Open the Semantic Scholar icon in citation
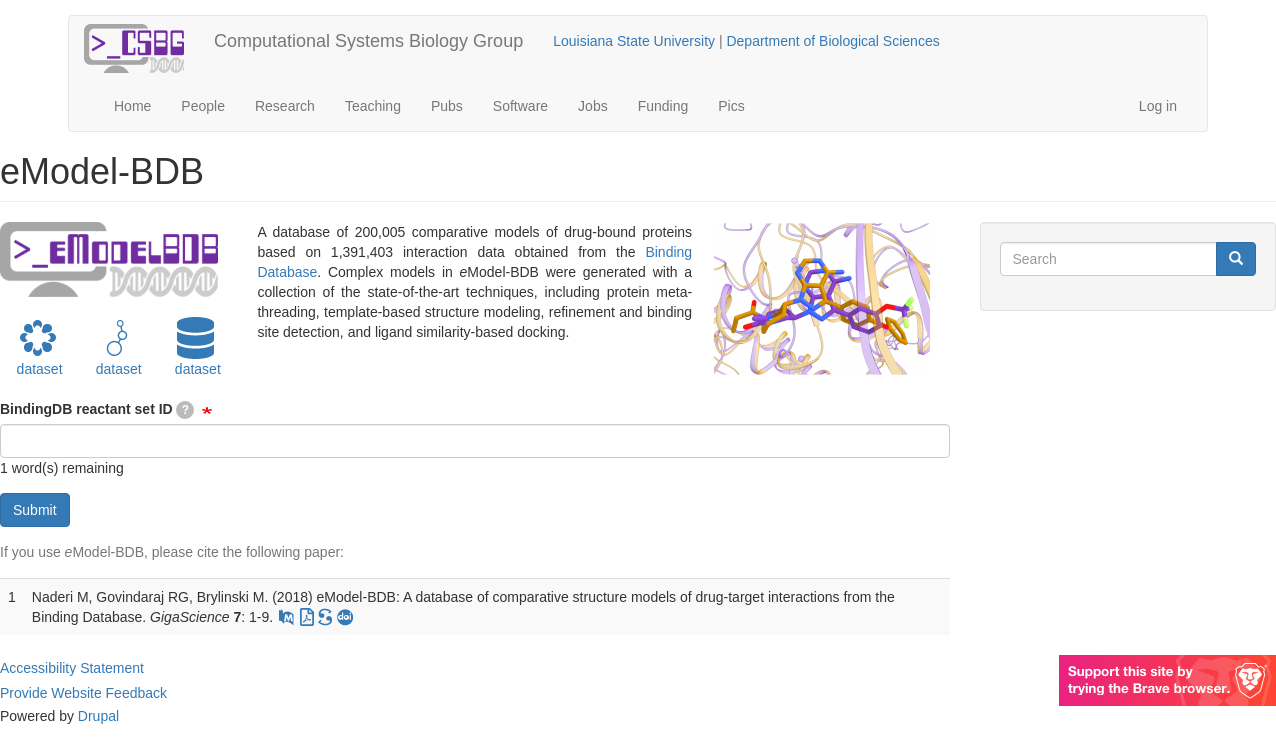The width and height of the screenshot is (1276, 744). [x=325, y=617]
